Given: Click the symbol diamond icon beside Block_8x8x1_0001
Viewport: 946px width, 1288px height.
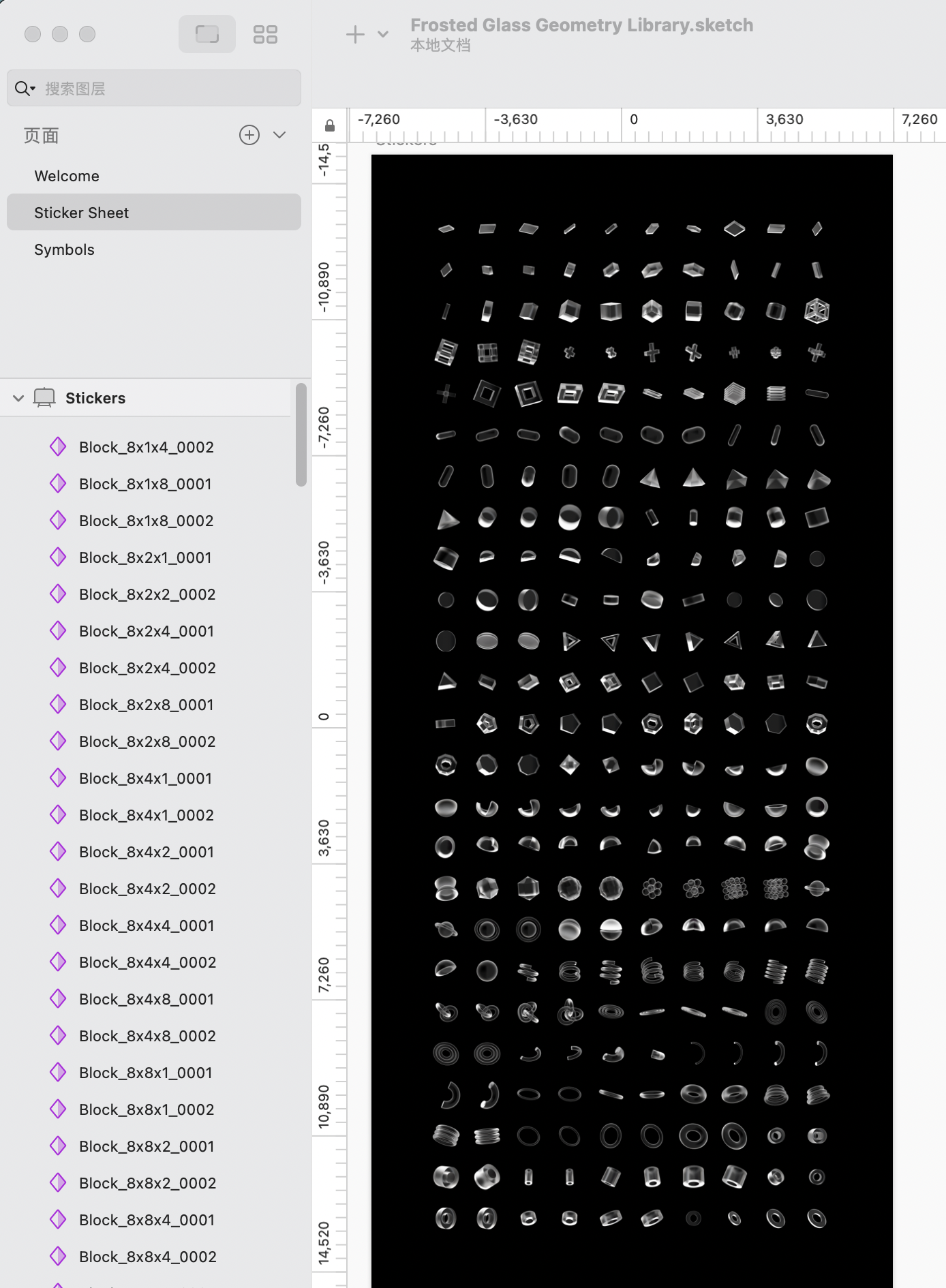Looking at the screenshot, I should click(58, 1072).
